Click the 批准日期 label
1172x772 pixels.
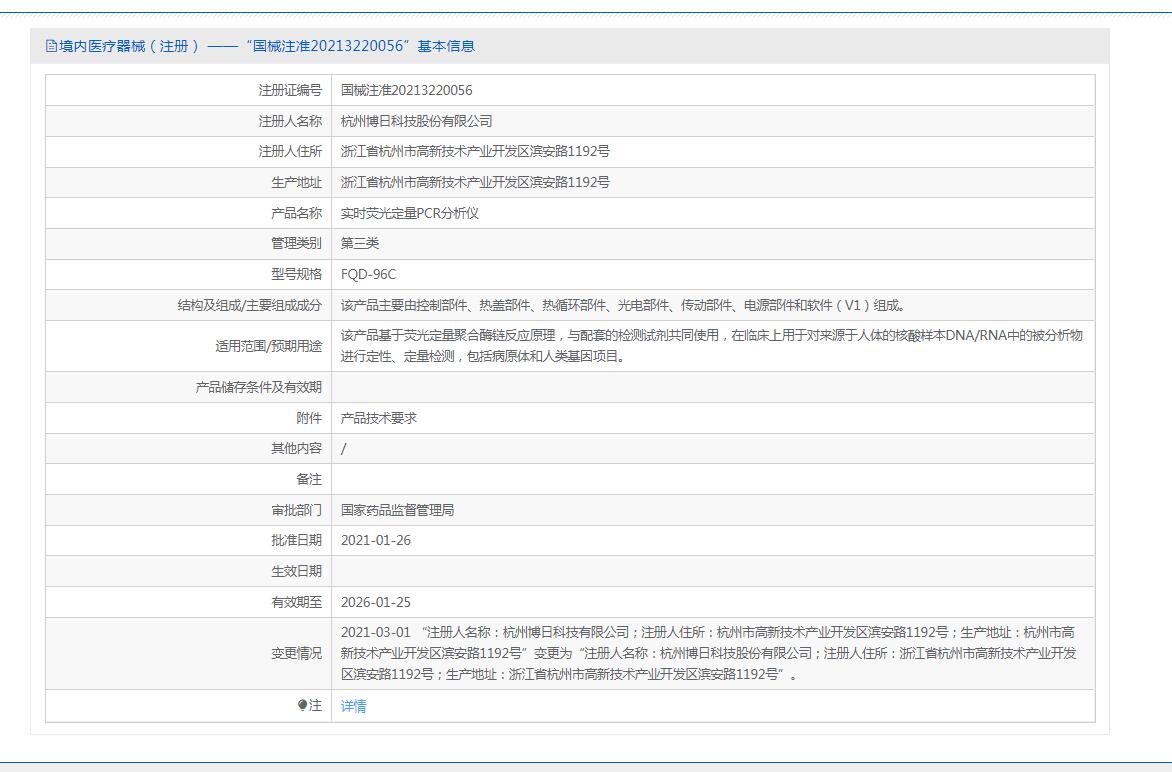[297, 540]
